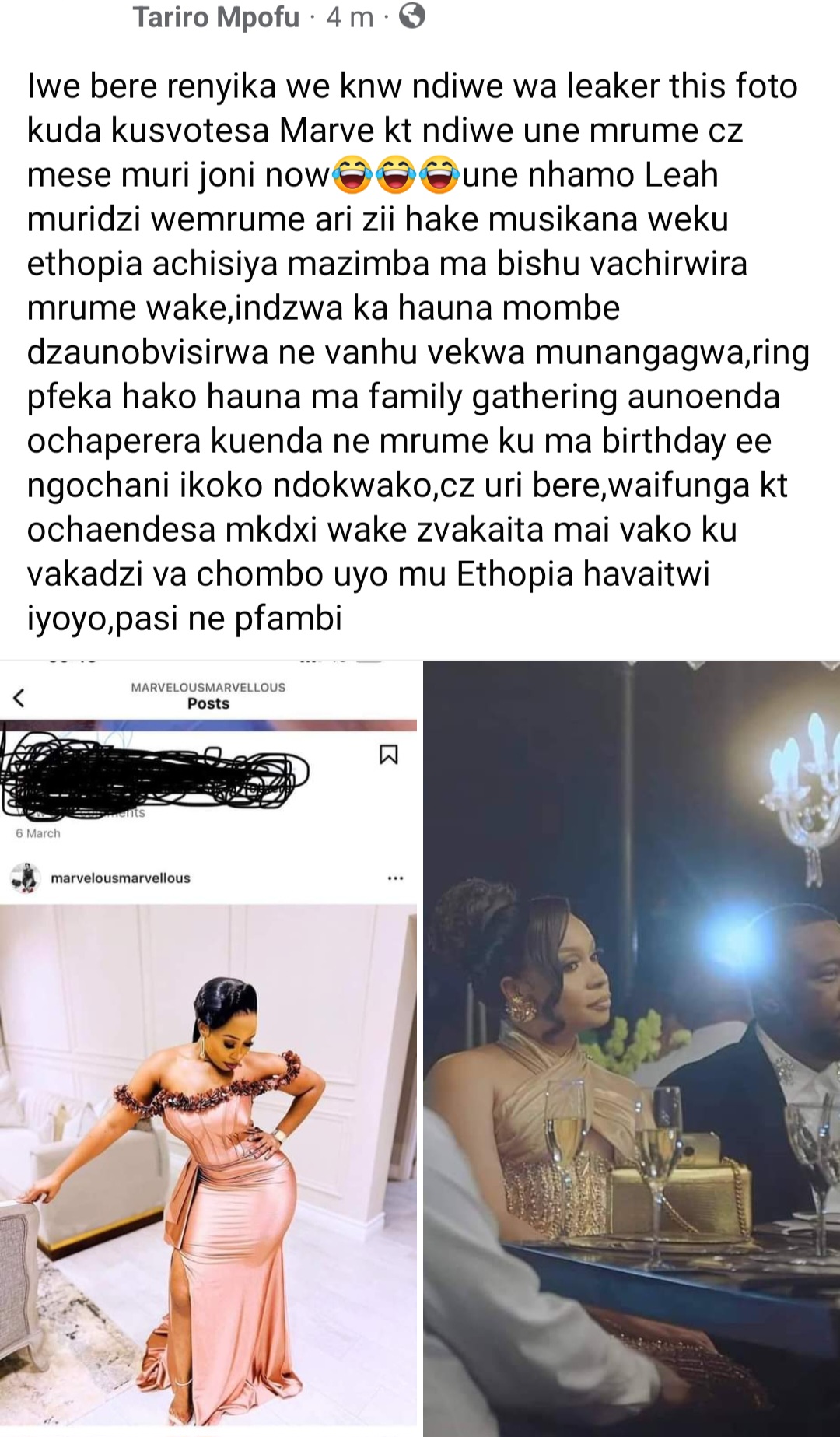Open the dinner table photo on right
The width and height of the screenshot is (840, 1437).
tap(632, 1049)
